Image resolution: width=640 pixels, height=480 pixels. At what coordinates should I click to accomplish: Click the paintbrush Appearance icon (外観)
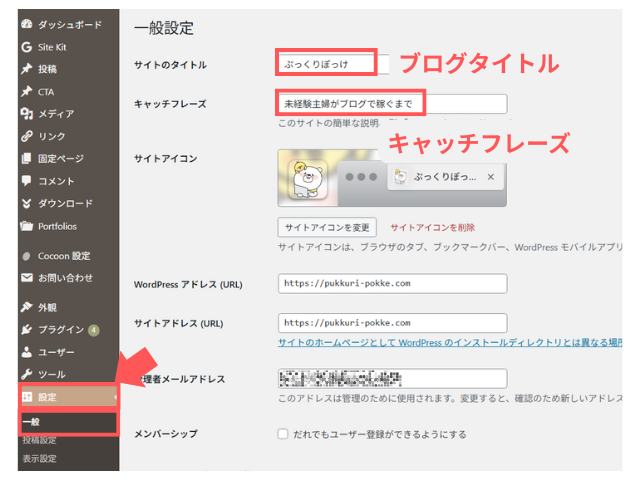pos(26,307)
